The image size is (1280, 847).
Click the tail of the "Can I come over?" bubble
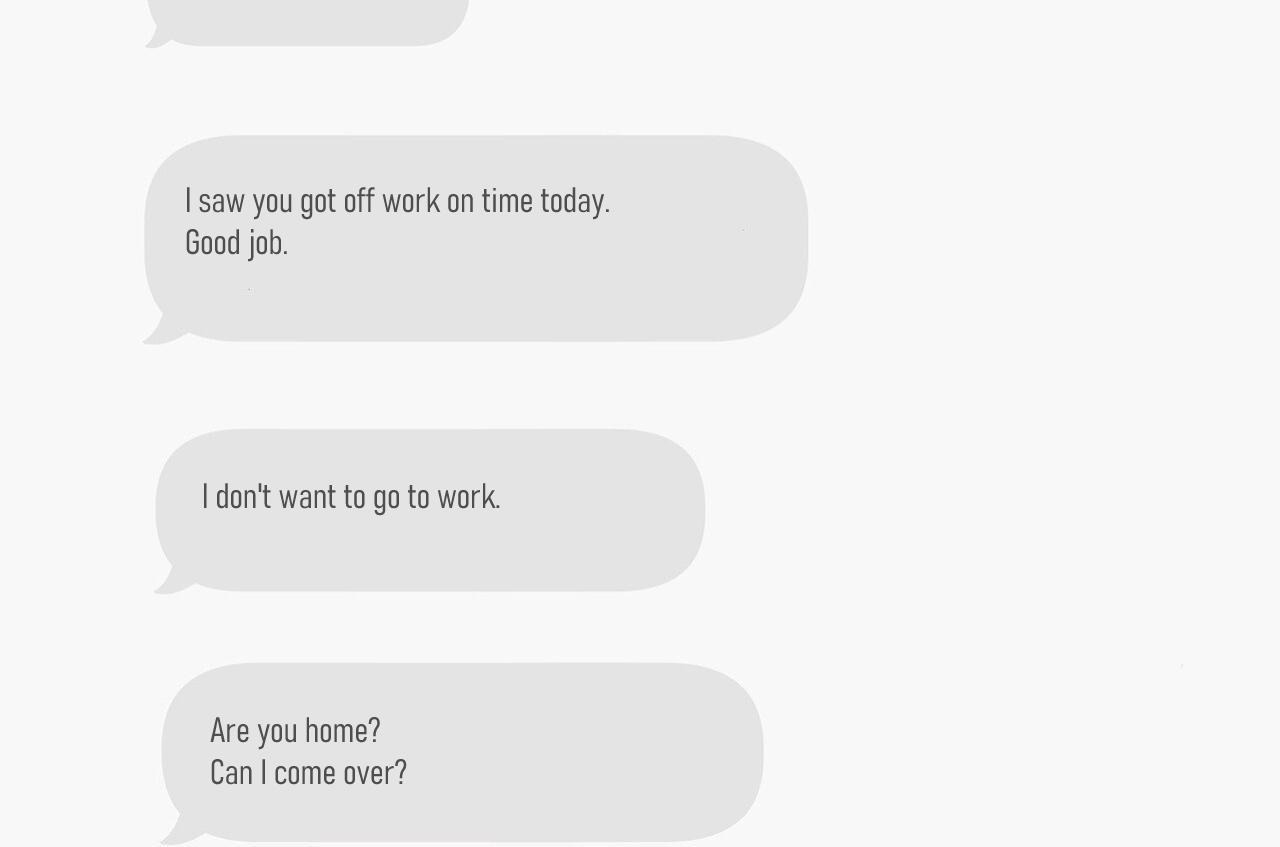coord(173,835)
